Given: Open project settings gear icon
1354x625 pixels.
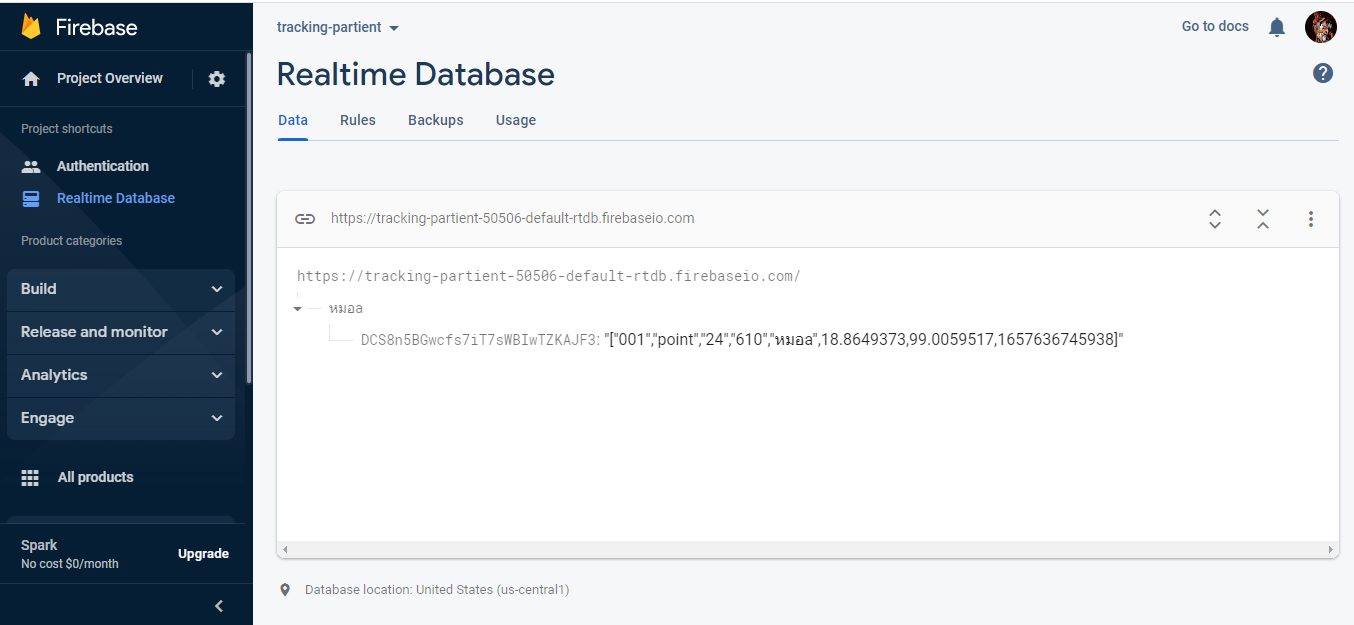Looking at the screenshot, I should [217, 79].
